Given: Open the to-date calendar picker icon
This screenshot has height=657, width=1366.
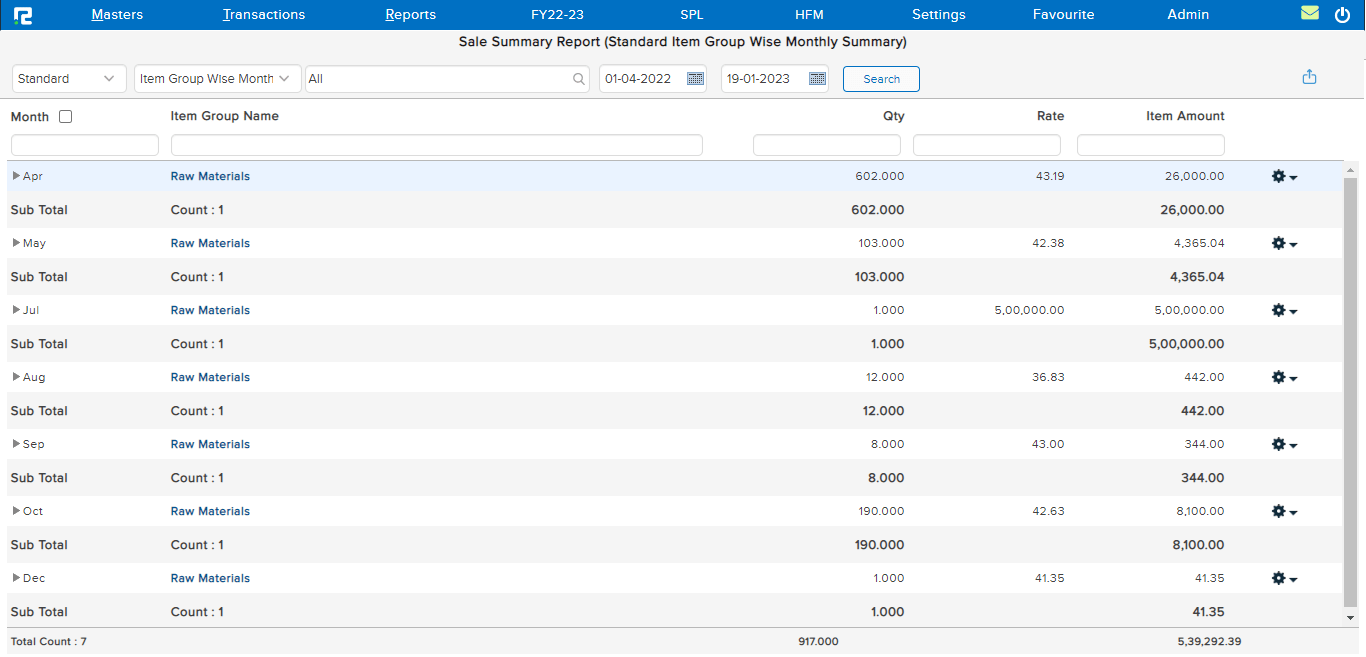Looking at the screenshot, I should point(817,79).
